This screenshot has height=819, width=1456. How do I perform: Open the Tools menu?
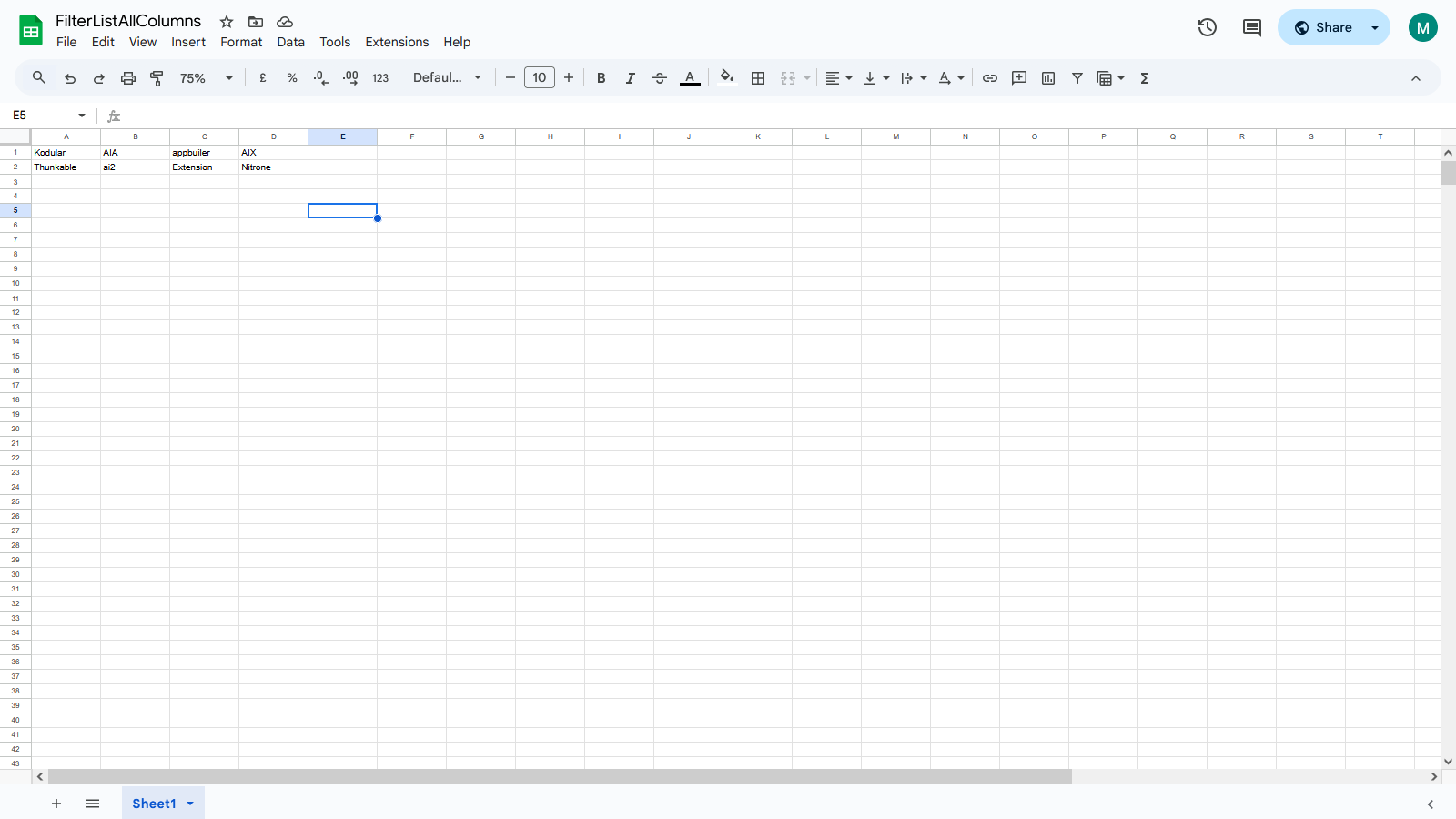335,42
